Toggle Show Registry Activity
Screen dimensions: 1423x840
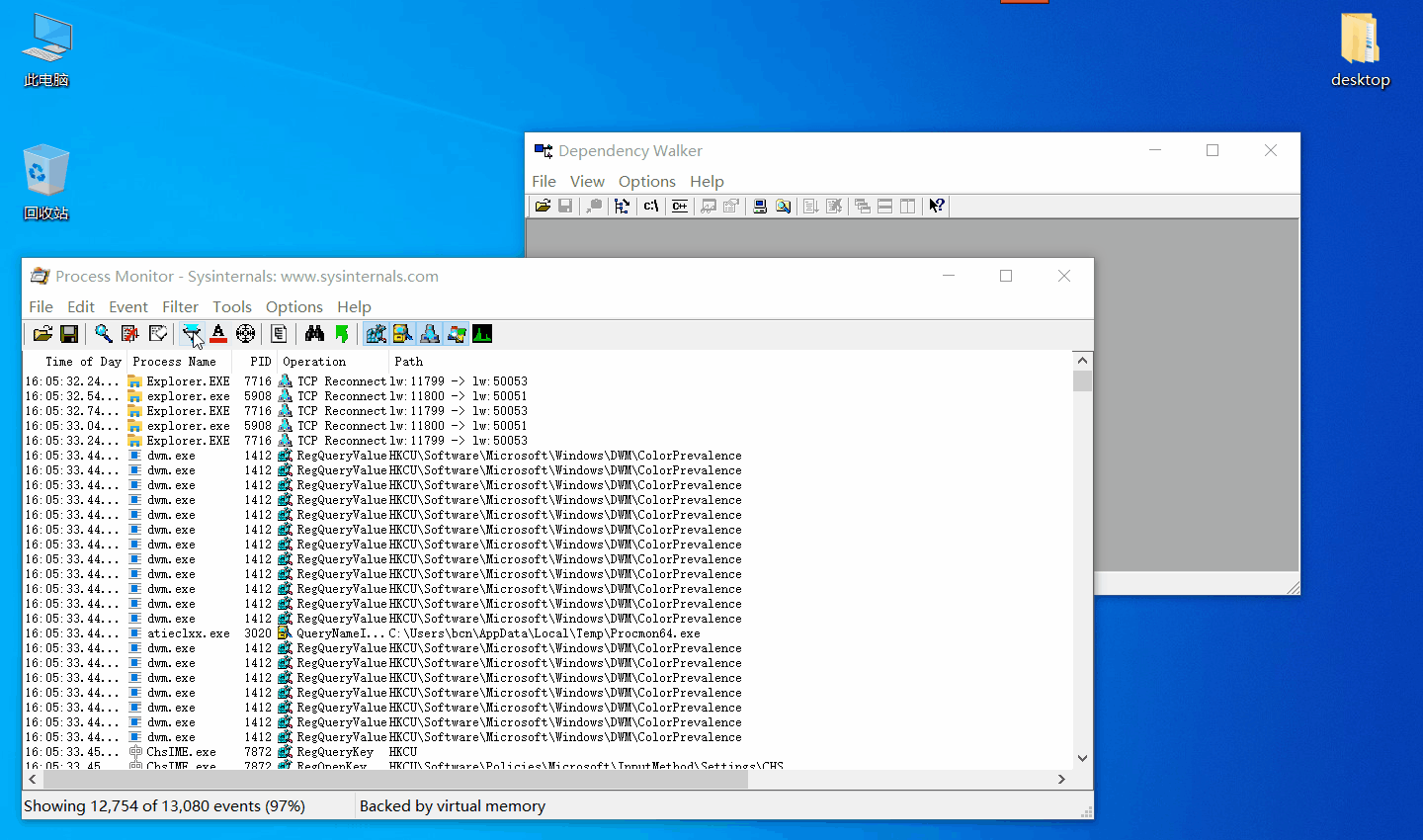[x=376, y=334]
